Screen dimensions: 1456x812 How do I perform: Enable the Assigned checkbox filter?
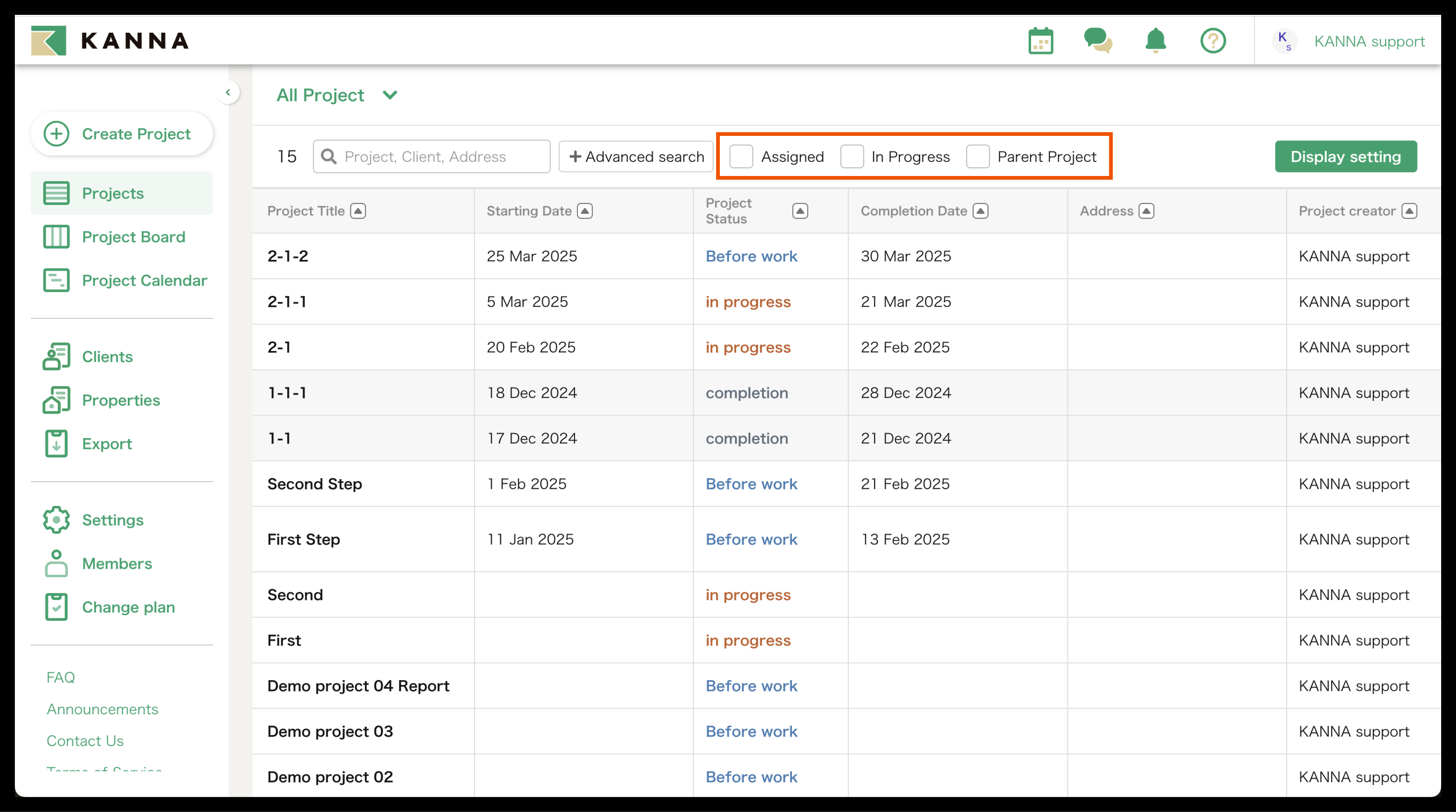(x=741, y=157)
